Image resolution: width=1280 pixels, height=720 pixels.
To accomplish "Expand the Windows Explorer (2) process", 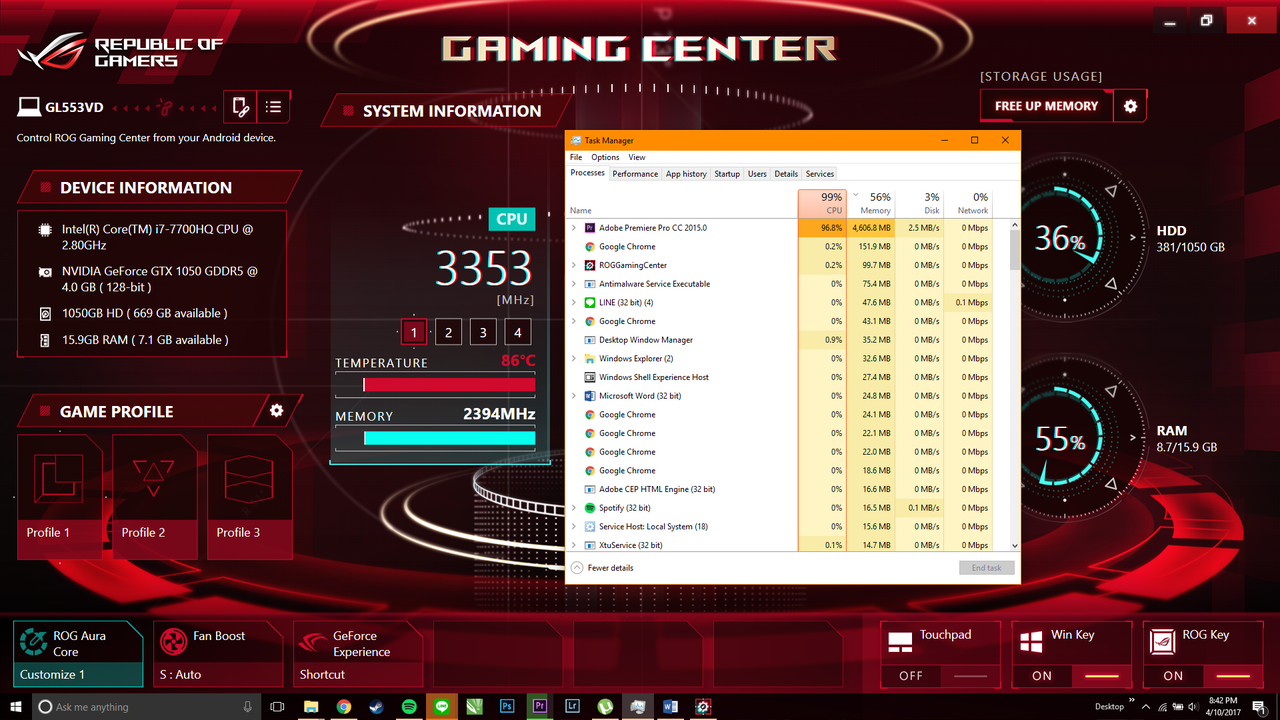I will 574,358.
